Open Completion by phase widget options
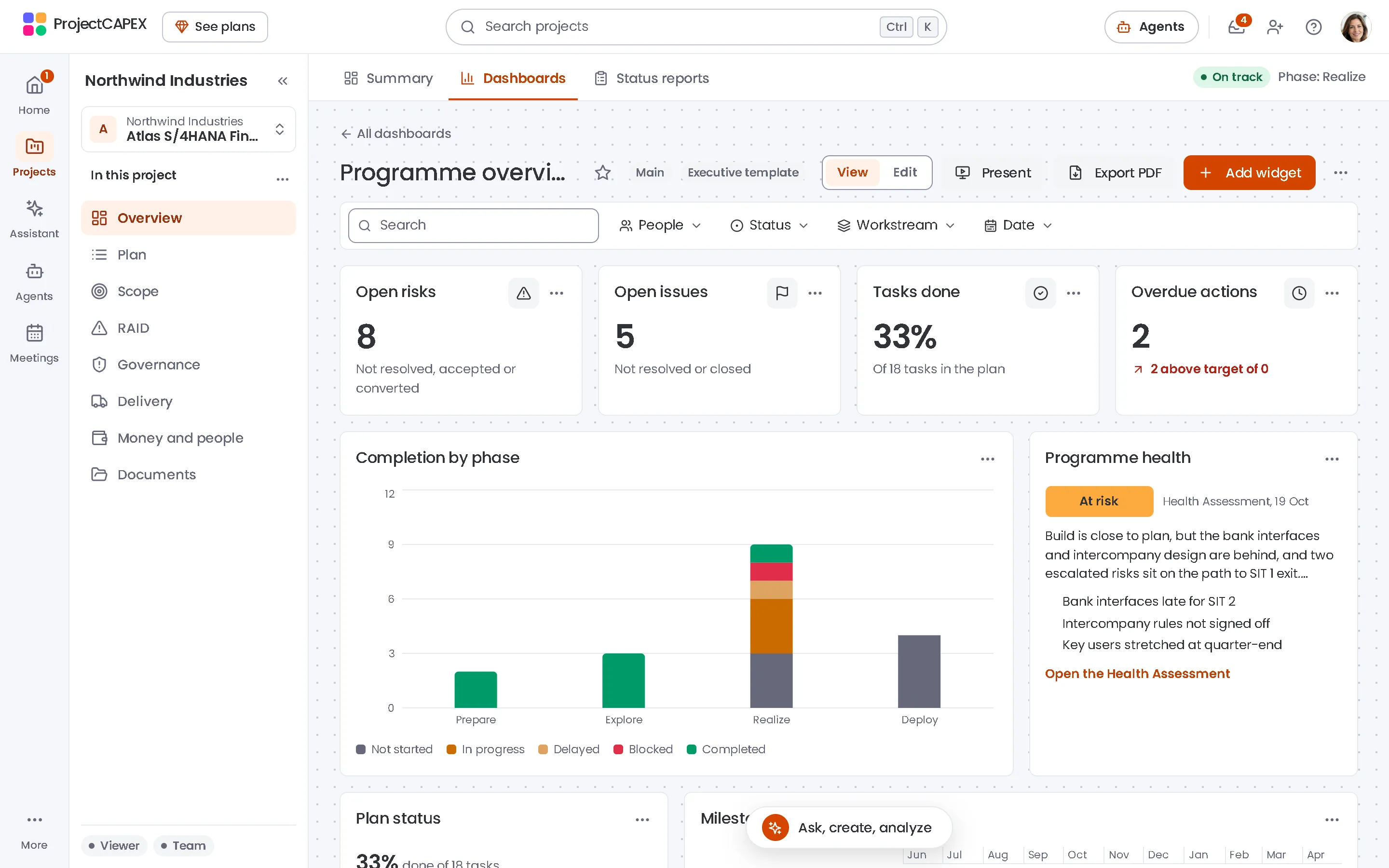The height and width of the screenshot is (868, 1389). [x=987, y=459]
